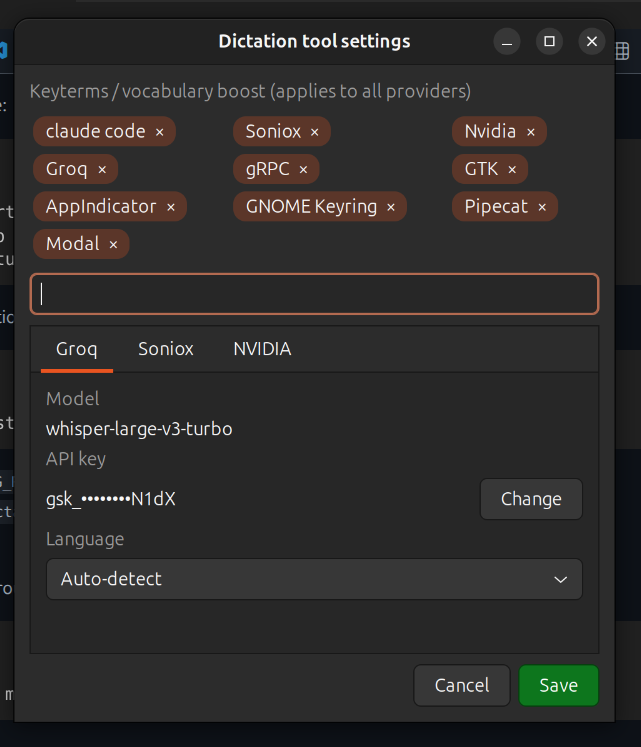Click the masked gsk_ API key text
Image resolution: width=641 pixels, height=747 pixels.
coord(111,499)
